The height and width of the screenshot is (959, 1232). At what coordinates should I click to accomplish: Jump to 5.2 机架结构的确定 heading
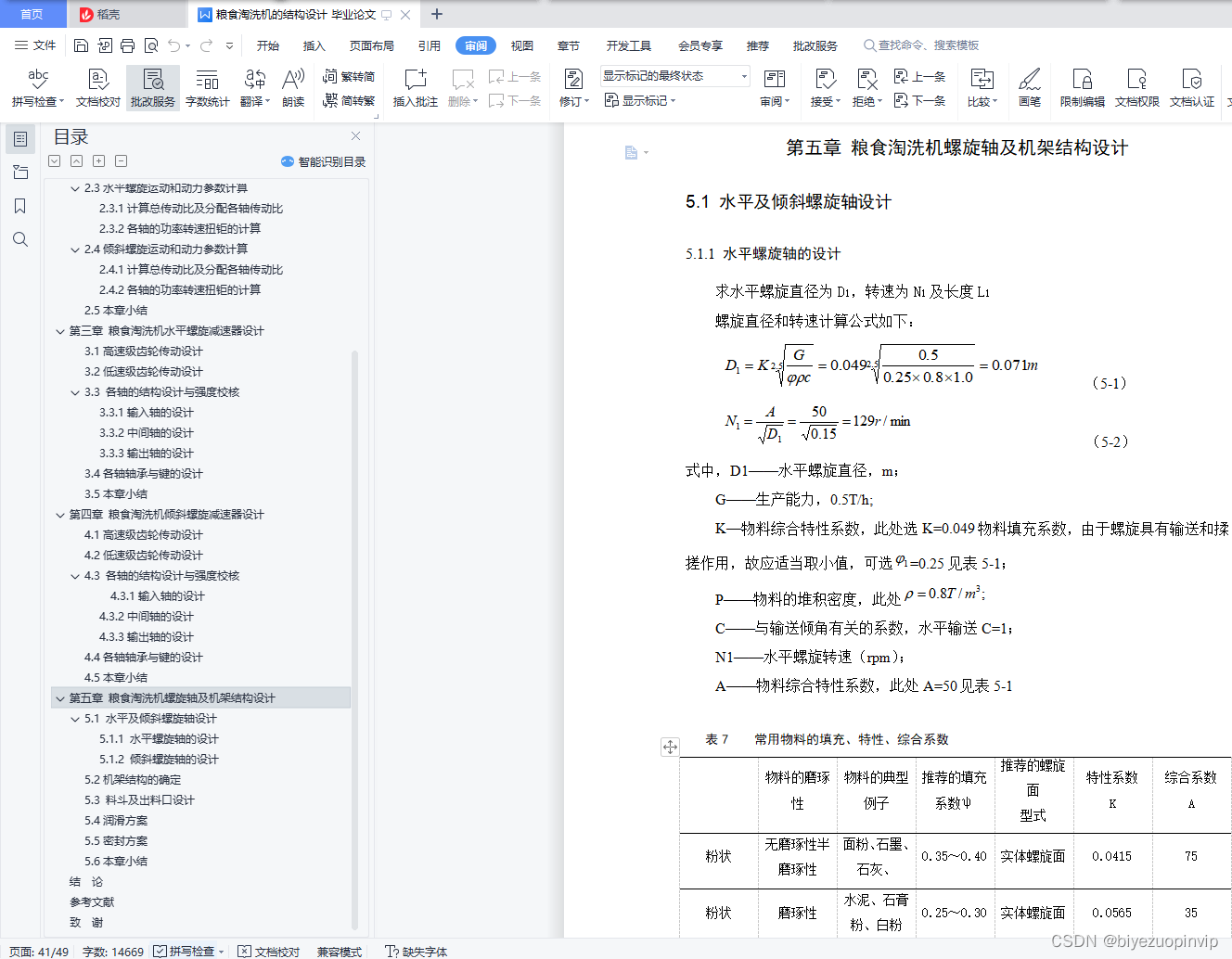133,780
